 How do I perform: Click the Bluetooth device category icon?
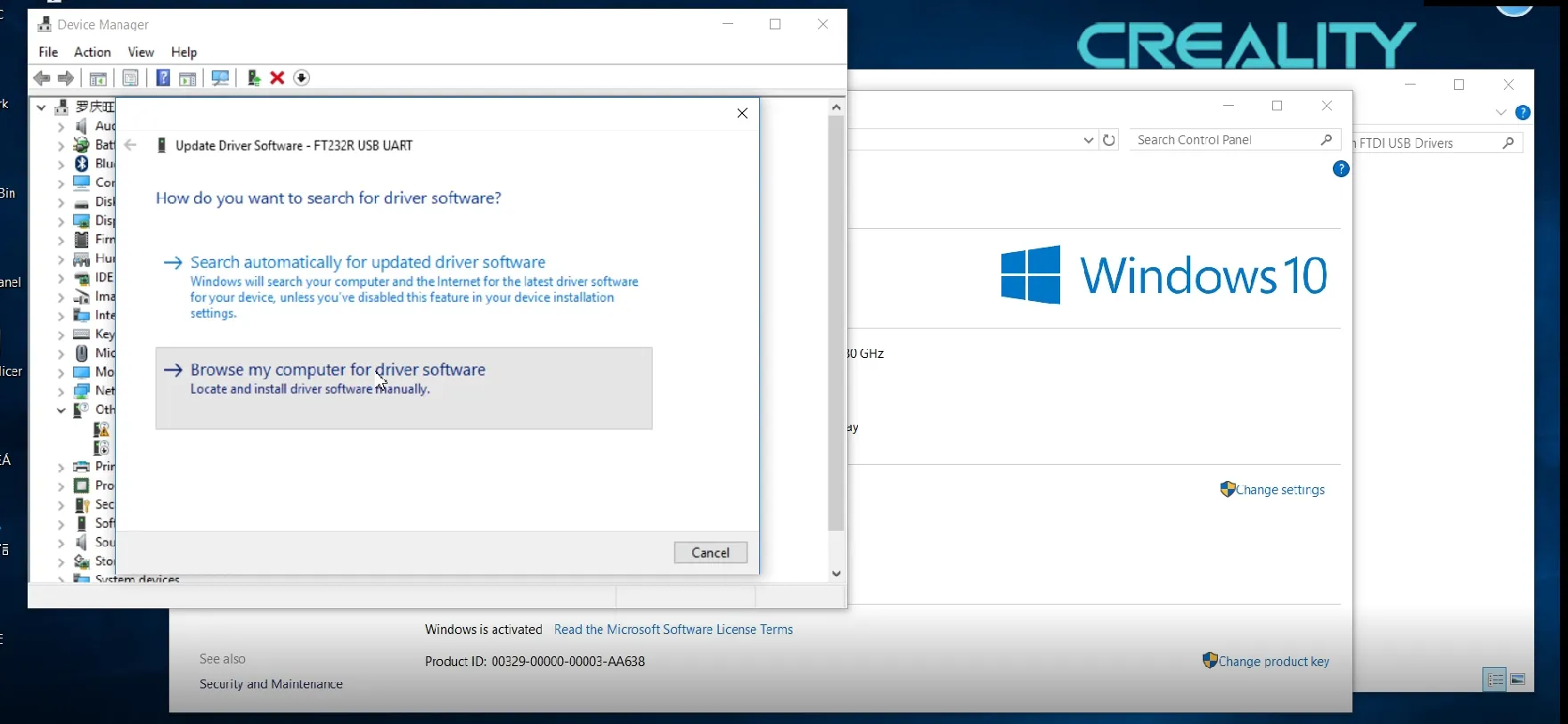pyautogui.click(x=81, y=164)
